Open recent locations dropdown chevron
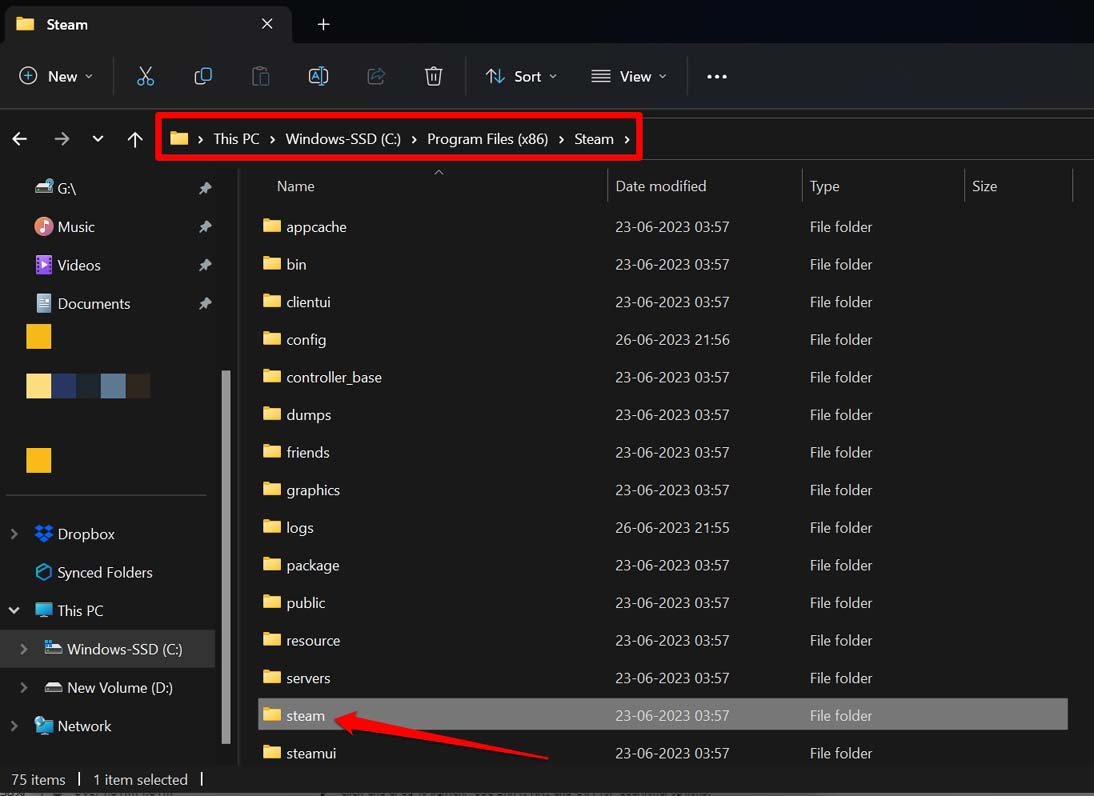The height and width of the screenshot is (796, 1094). 98,139
